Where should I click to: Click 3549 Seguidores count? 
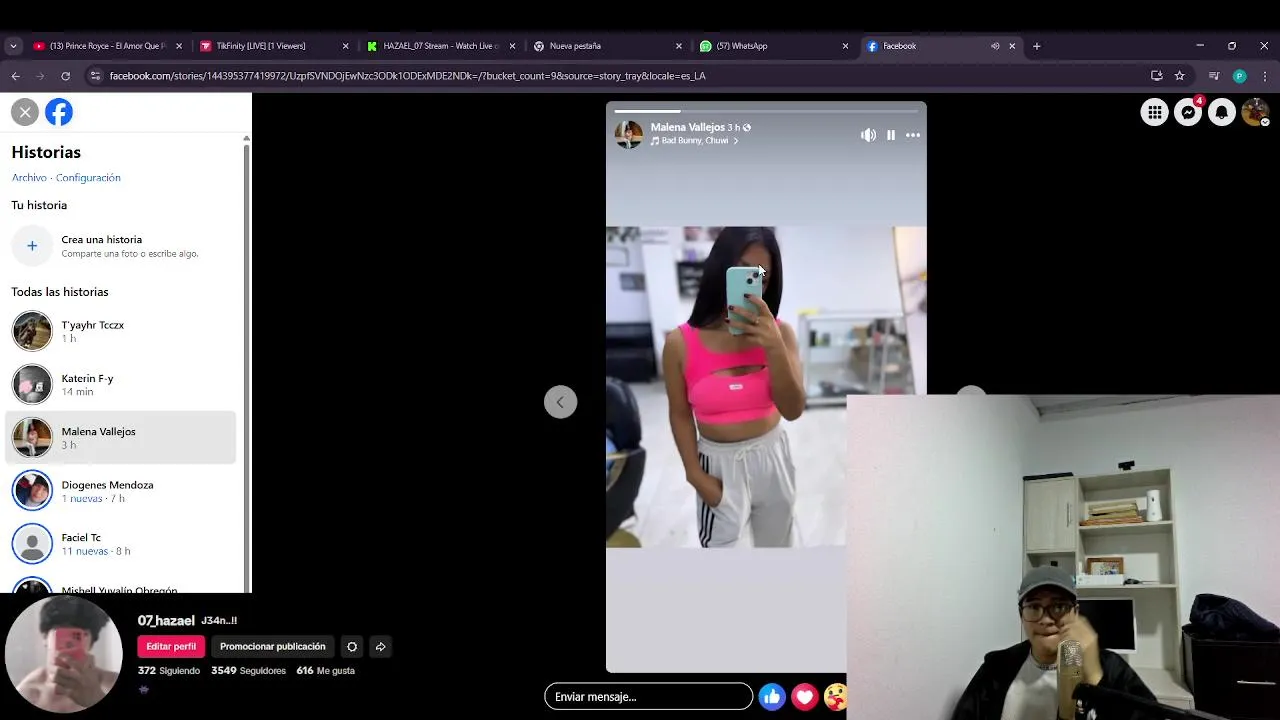[248, 671]
